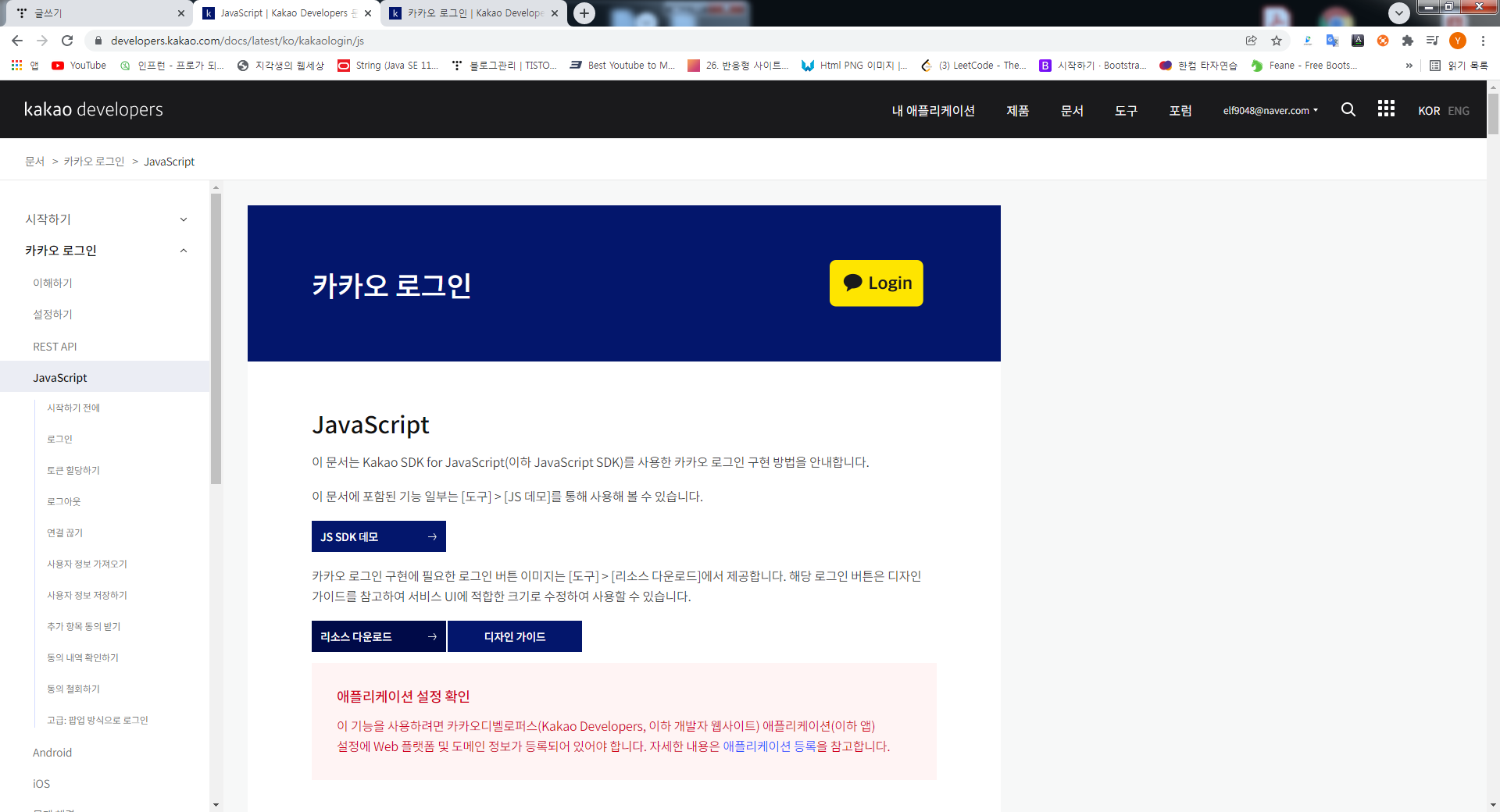Jump to 동의 내역 확인하기 section
The height and width of the screenshot is (812, 1500).
[x=83, y=658]
